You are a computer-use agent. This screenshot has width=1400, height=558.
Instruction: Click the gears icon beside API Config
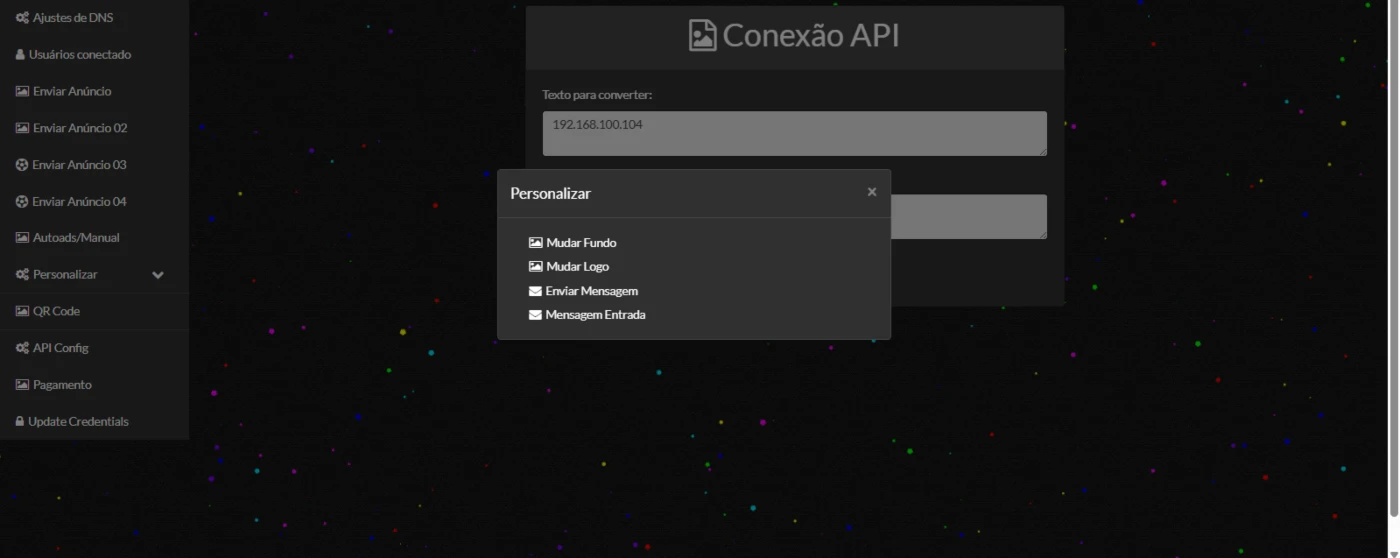click(x=22, y=348)
